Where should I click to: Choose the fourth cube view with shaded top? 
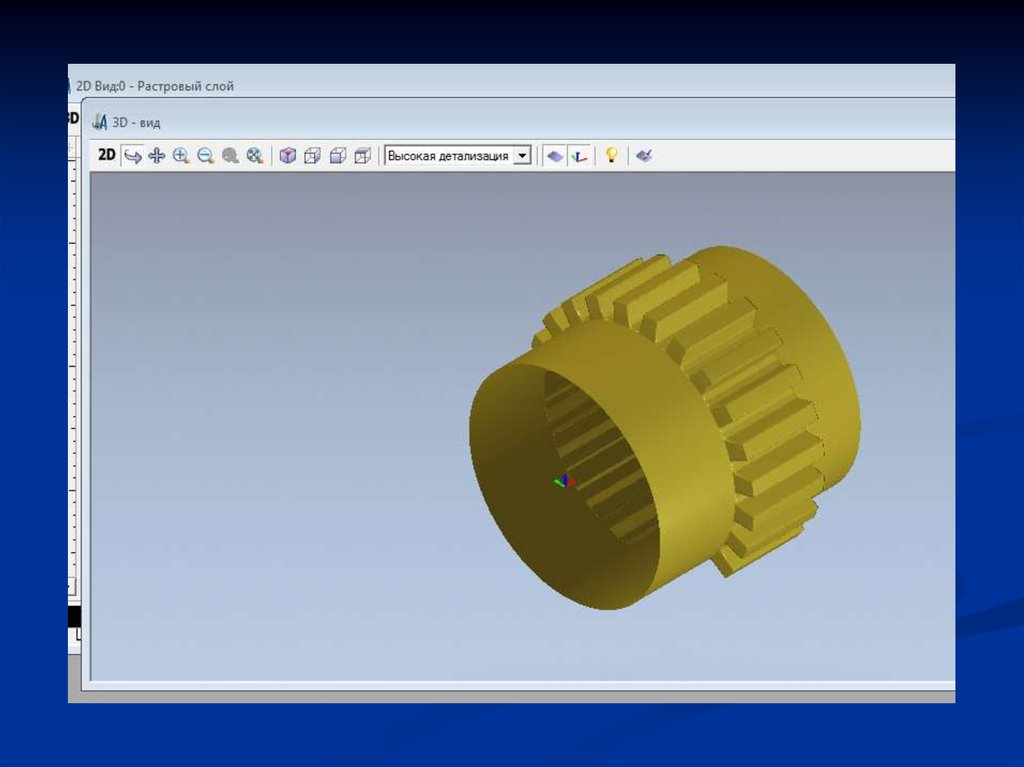pos(362,155)
